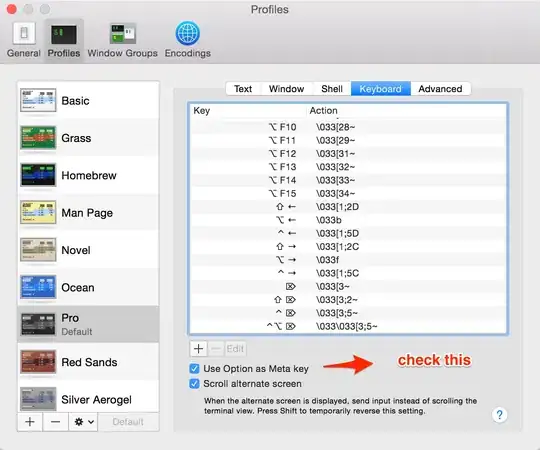Open the gear actions dropdown menu
This screenshot has width=540, height=450.
click(84, 422)
